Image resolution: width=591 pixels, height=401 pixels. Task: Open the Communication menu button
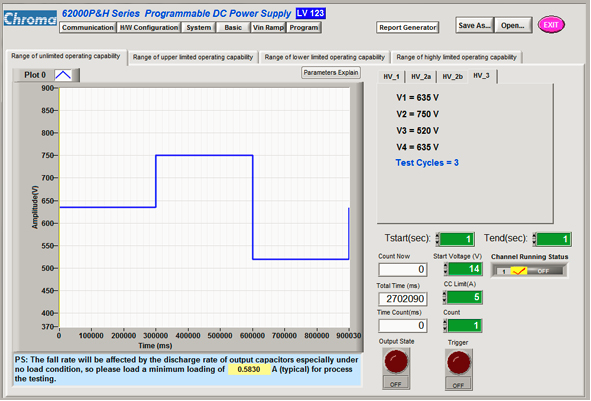(x=87, y=28)
